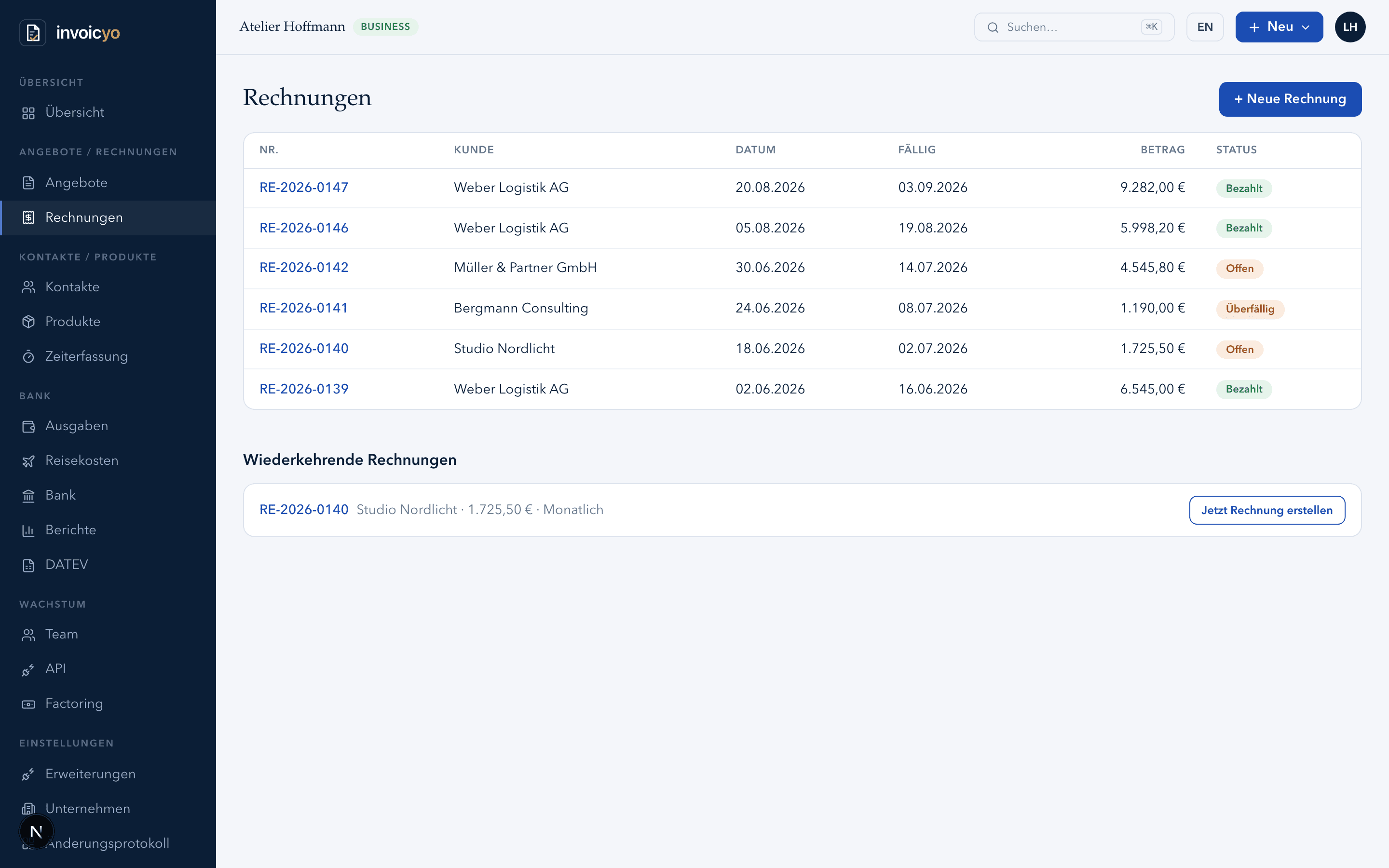Click the Ausgaben wallet icon
Viewport: 1389px width, 868px height.
pos(29,427)
